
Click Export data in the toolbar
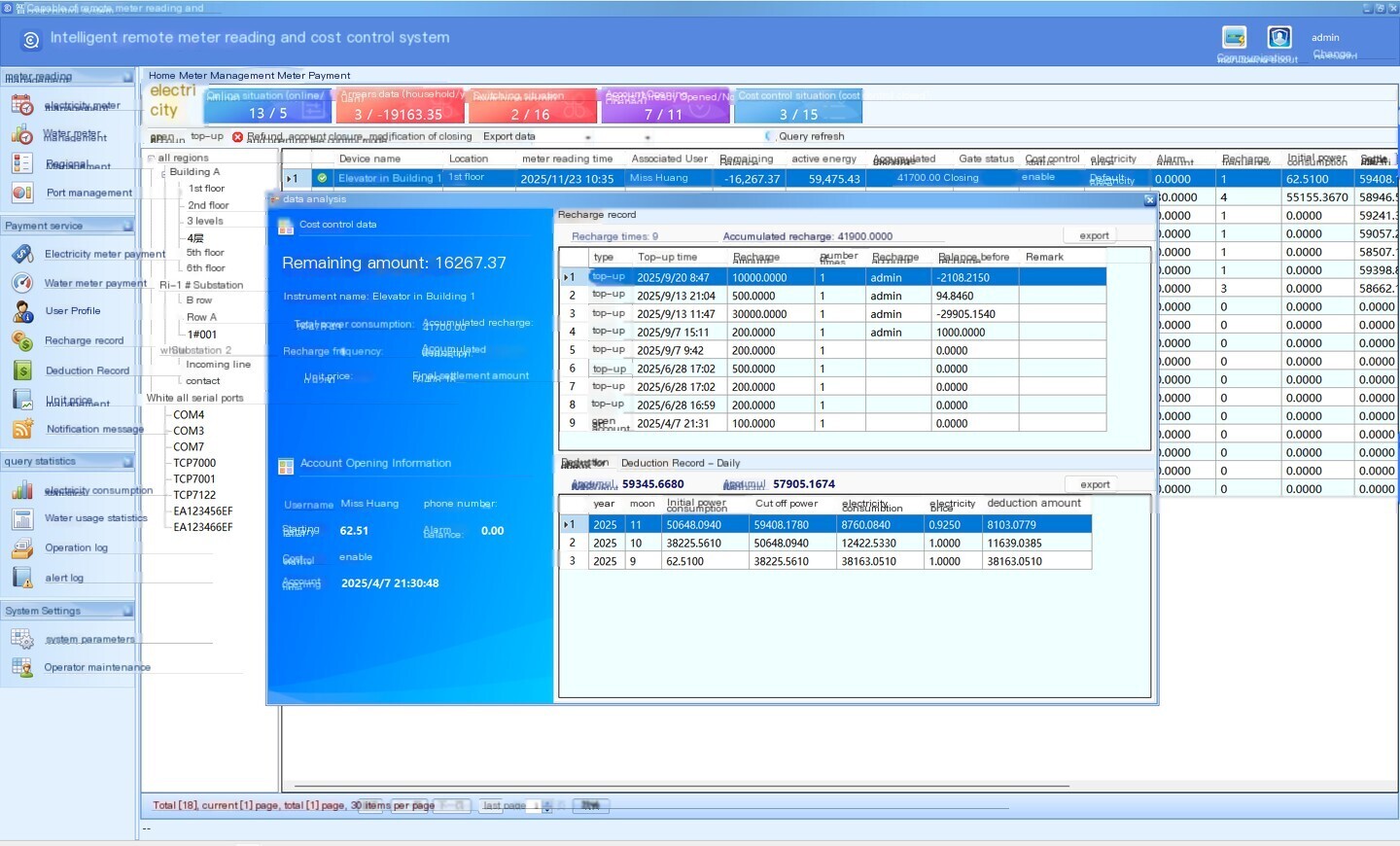508,137
